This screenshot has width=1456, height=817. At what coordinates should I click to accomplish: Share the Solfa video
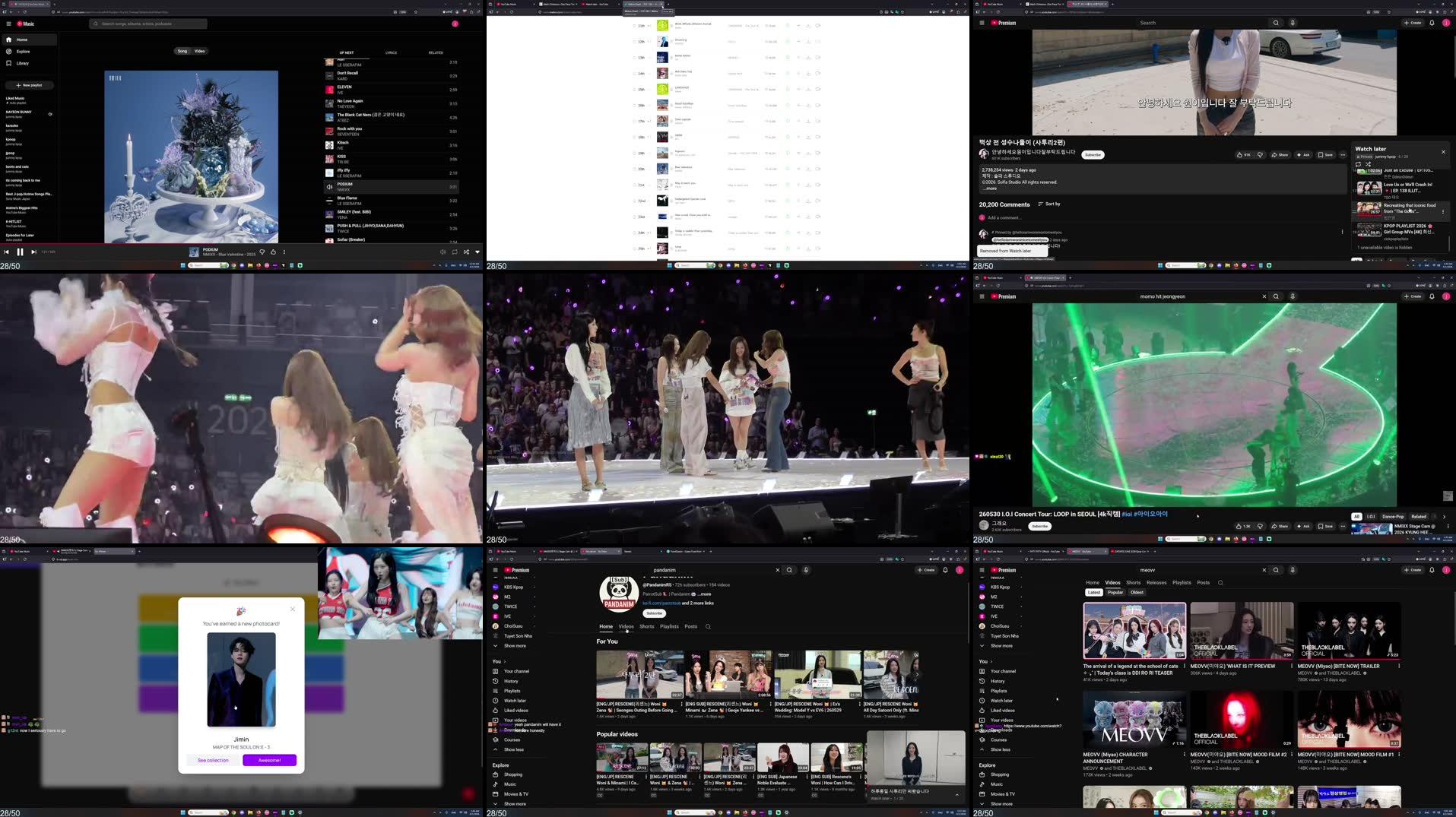coord(1280,155)
